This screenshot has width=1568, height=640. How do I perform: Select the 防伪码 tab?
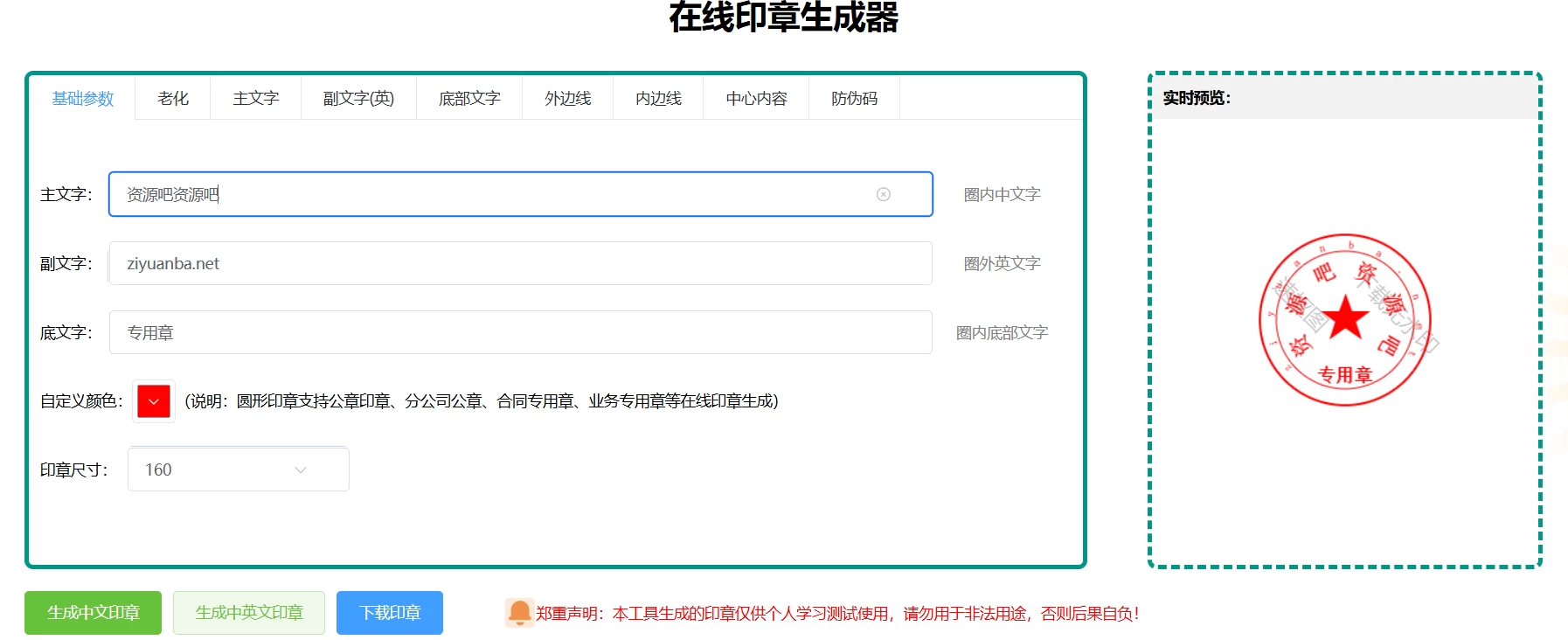tap(855, 99)
